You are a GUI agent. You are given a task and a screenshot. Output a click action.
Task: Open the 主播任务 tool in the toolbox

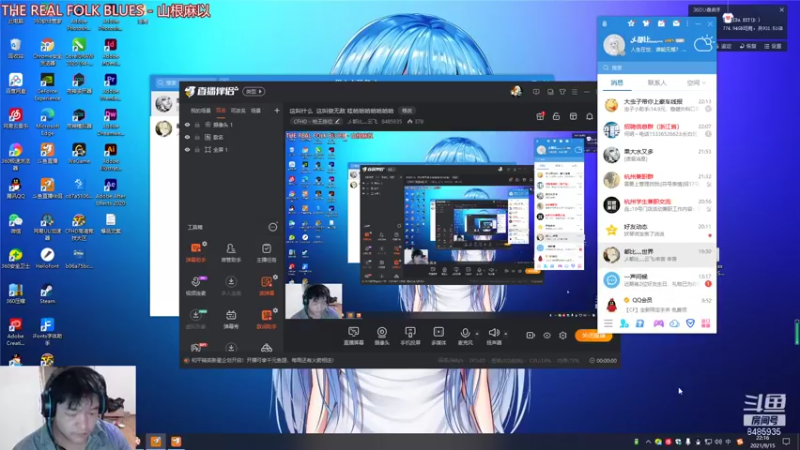(266, 253)
